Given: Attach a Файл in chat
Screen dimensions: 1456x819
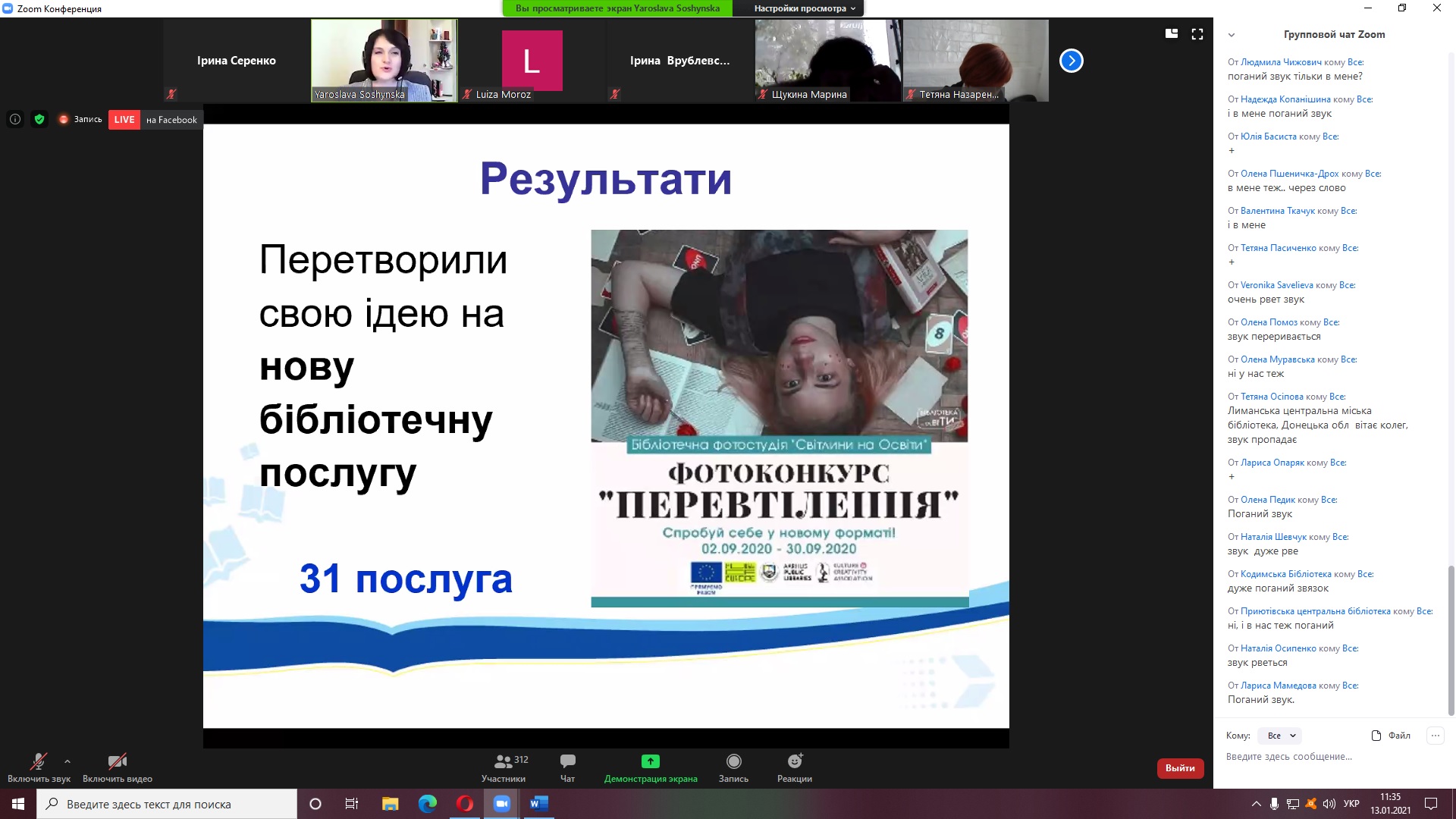Looking at the screenshot, I should click(x=1392, y=736).
